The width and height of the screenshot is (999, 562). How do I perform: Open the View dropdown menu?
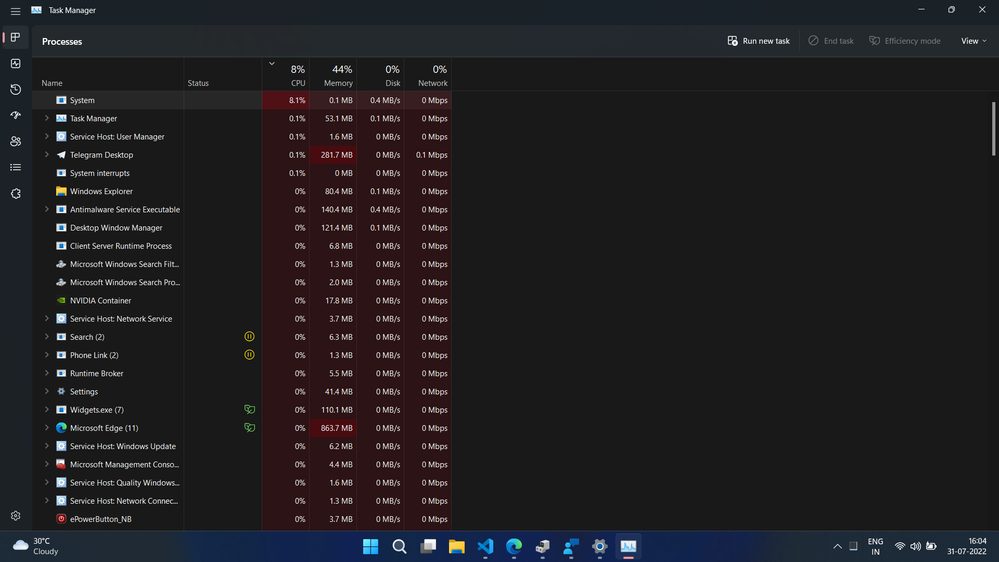tap(974, 41)
